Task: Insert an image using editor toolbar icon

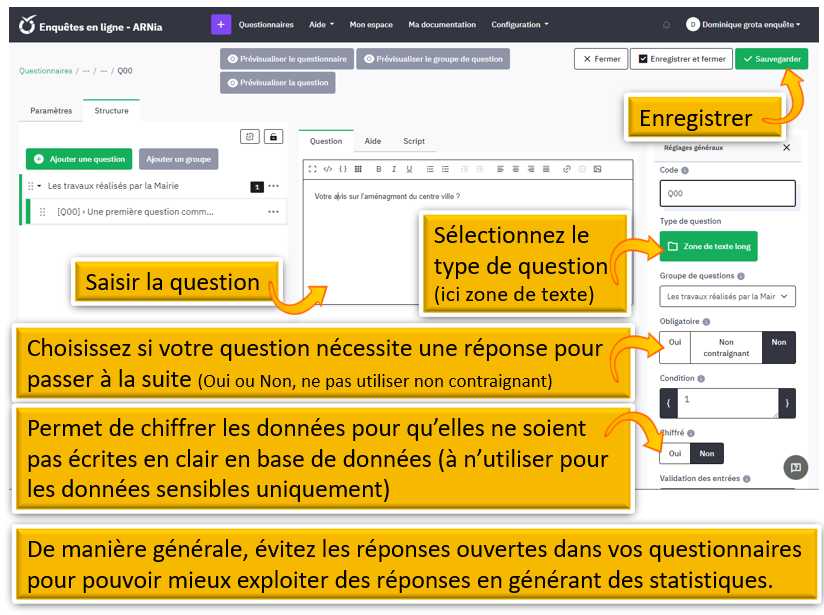Action: point(599,169)
